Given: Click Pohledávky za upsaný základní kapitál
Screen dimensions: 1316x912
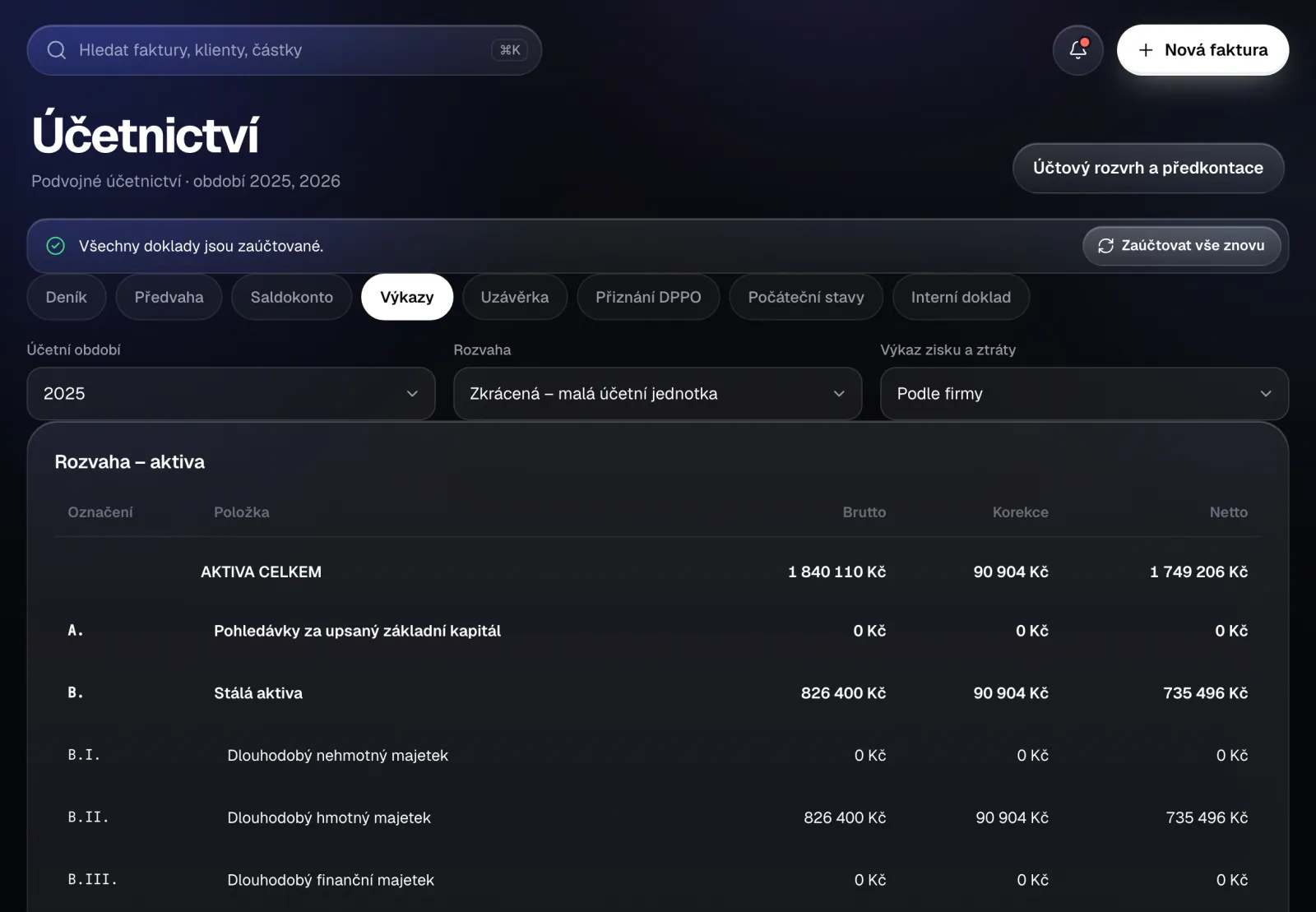Looking at the screenshot, I should pos(357,631).
